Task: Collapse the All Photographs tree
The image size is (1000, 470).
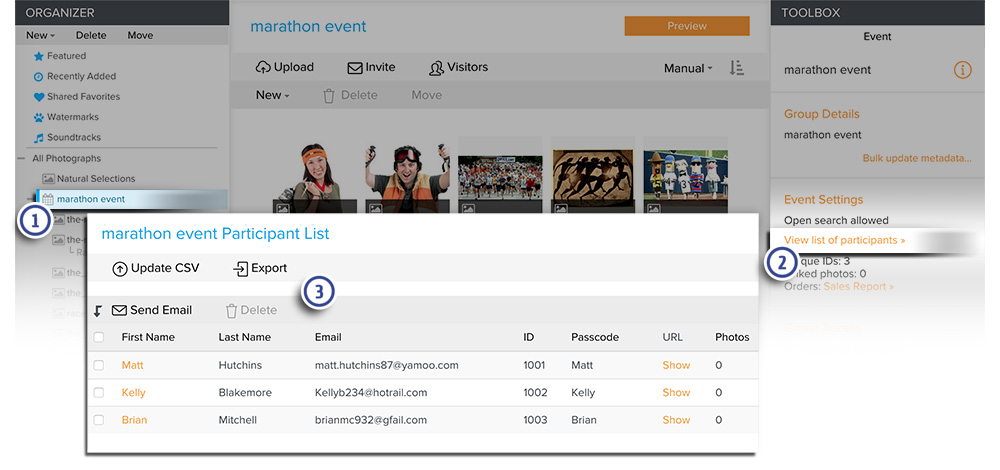Action: tap(20, 159)
